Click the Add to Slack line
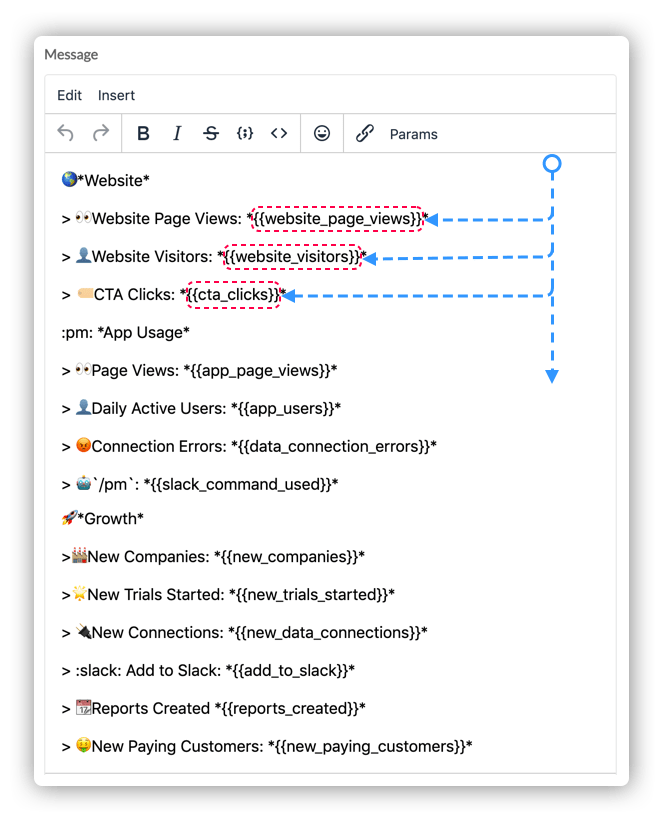662x827 pixels. point(208,671)
